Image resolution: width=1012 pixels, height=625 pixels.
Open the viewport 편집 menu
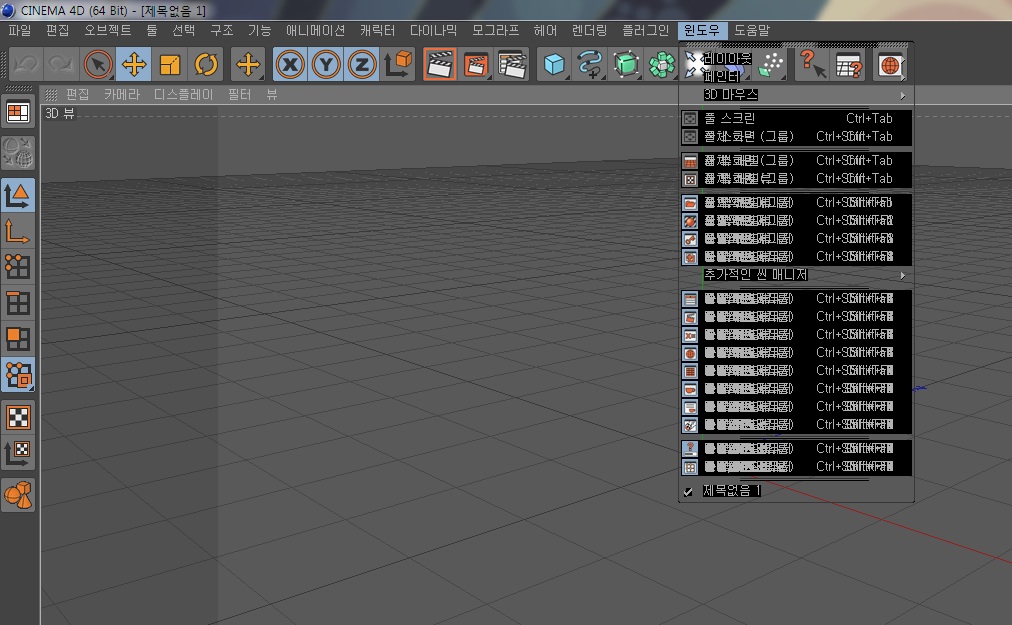click(x=77, y=94)
